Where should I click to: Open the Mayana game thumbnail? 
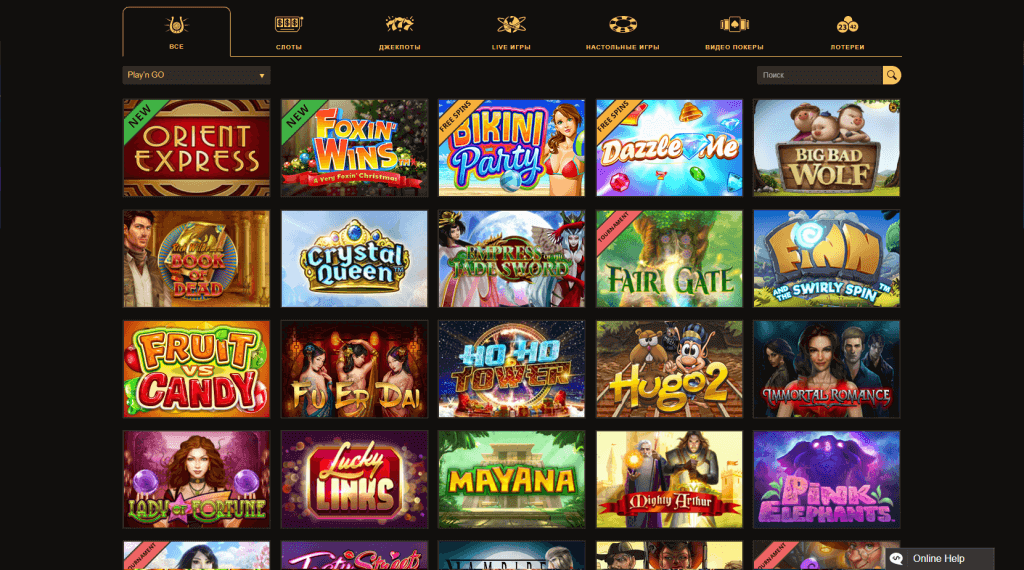[x=512, y=479]
